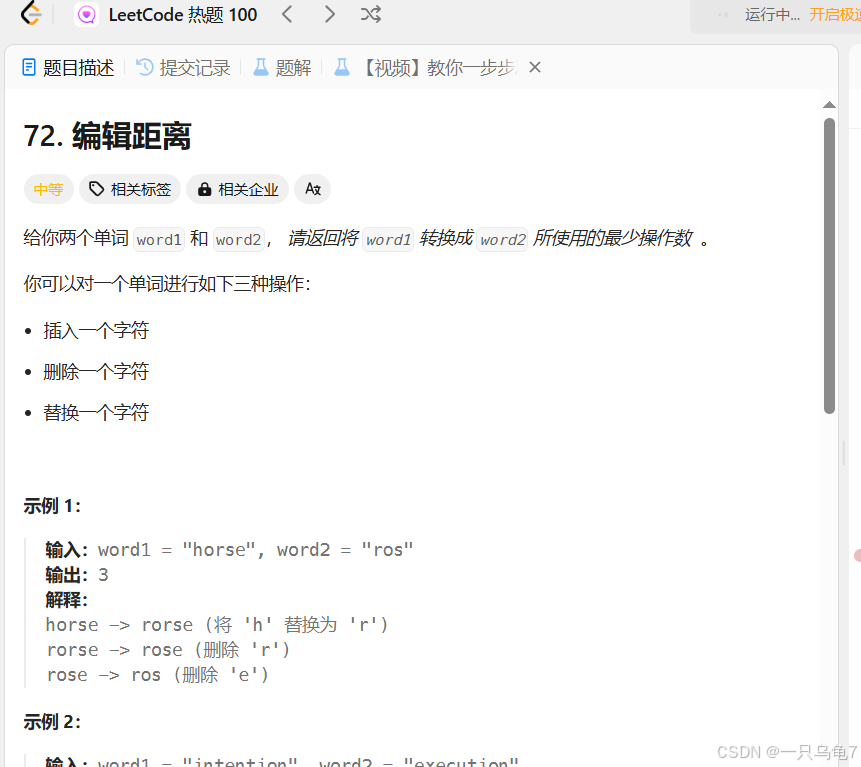Go to previous problem with left arrow
The height and width of the screenshot is (767, 861).
pyautogui.click(x=287, y=14)
